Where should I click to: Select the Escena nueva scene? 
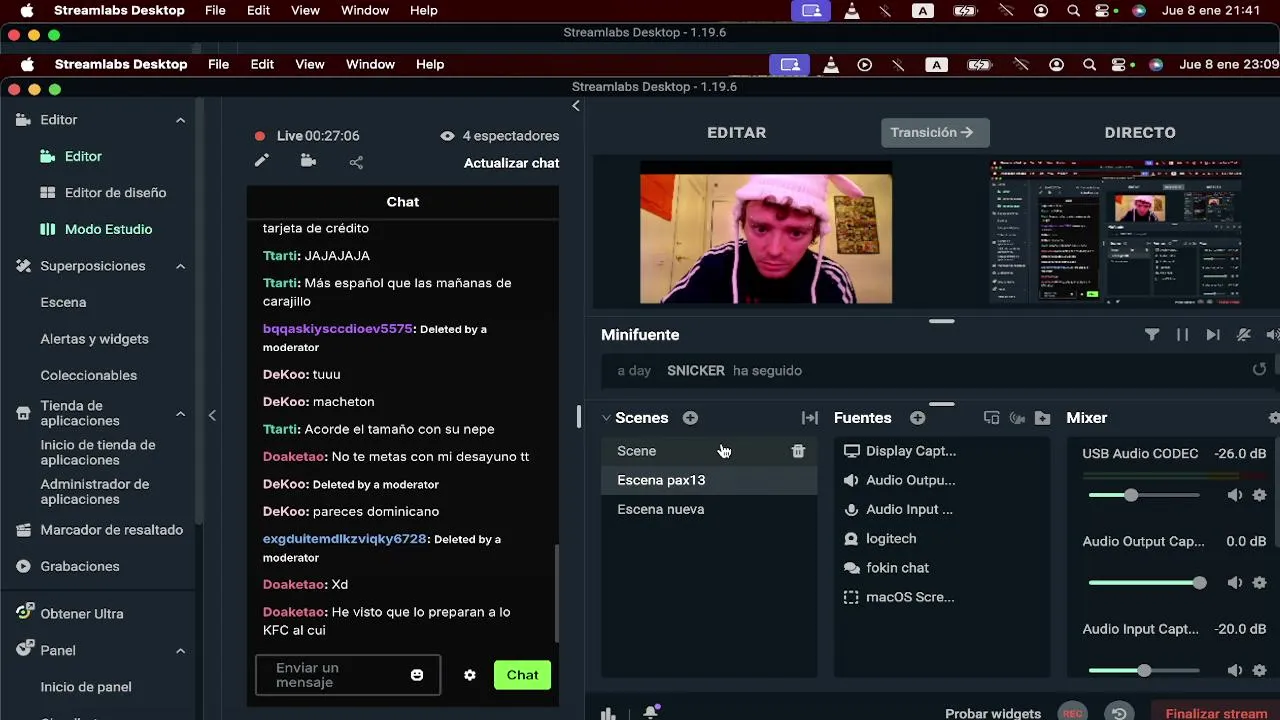(x=709, y=509)
